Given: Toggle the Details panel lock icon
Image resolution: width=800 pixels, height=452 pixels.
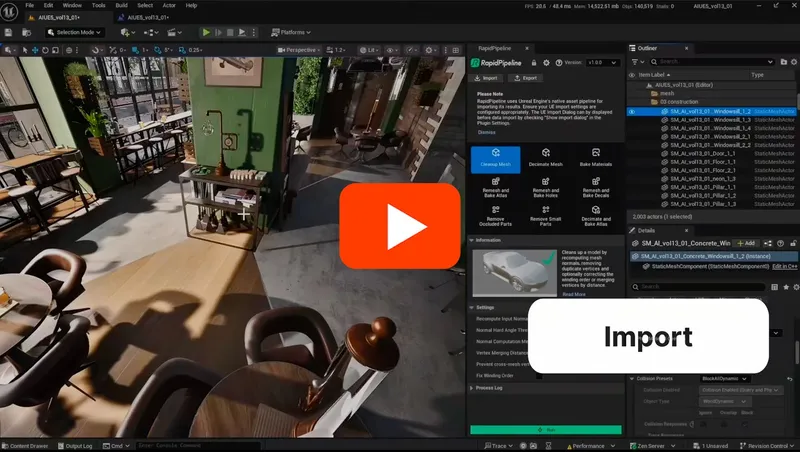Looking at the screenshot, I should 793,243.
